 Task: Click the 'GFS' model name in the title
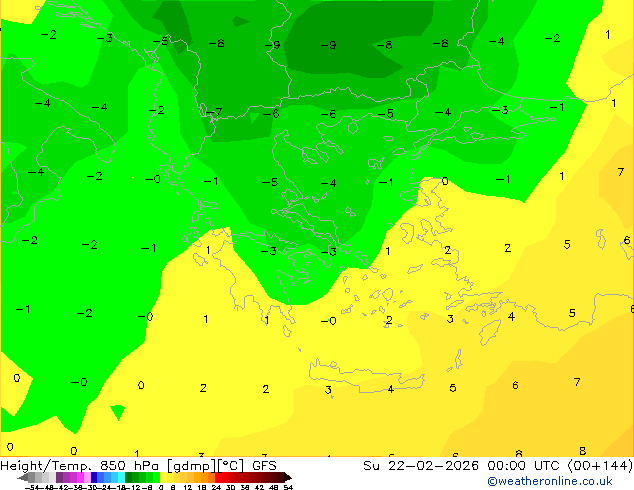[x=264, y=466]
